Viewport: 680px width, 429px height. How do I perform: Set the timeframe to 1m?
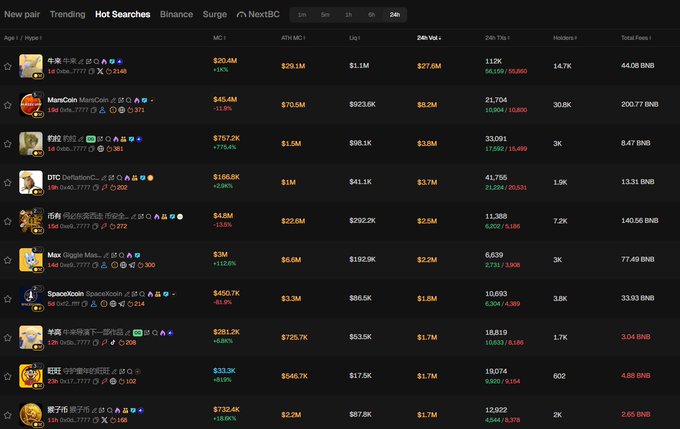point(302,15)
